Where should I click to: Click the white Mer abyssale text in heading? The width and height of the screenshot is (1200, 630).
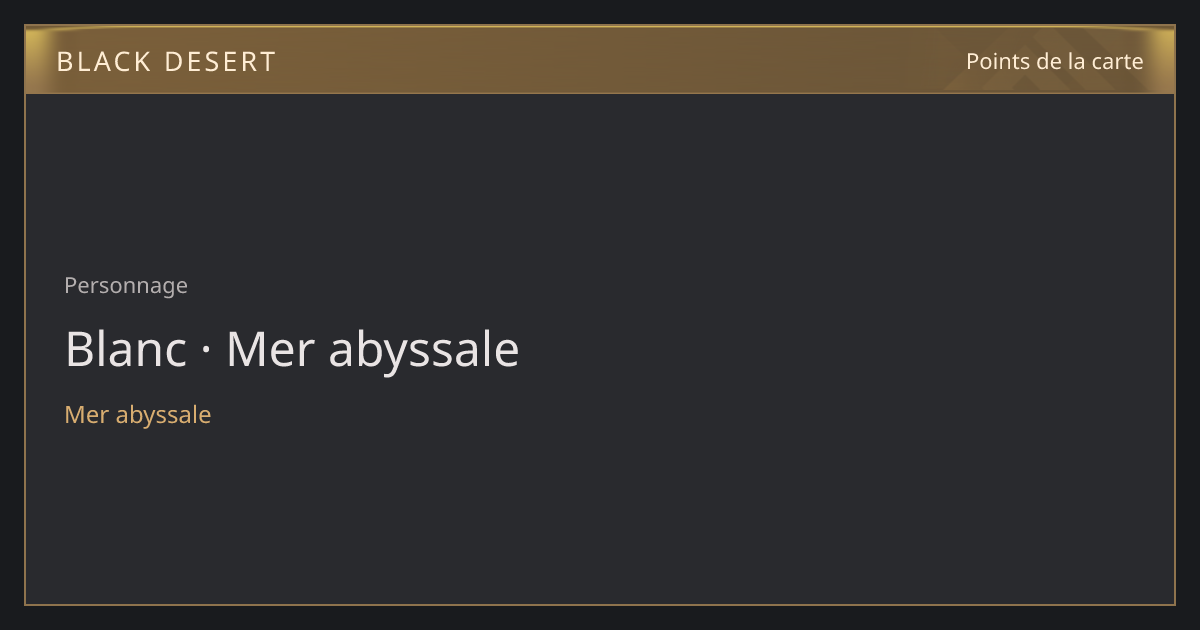(373, 350)
